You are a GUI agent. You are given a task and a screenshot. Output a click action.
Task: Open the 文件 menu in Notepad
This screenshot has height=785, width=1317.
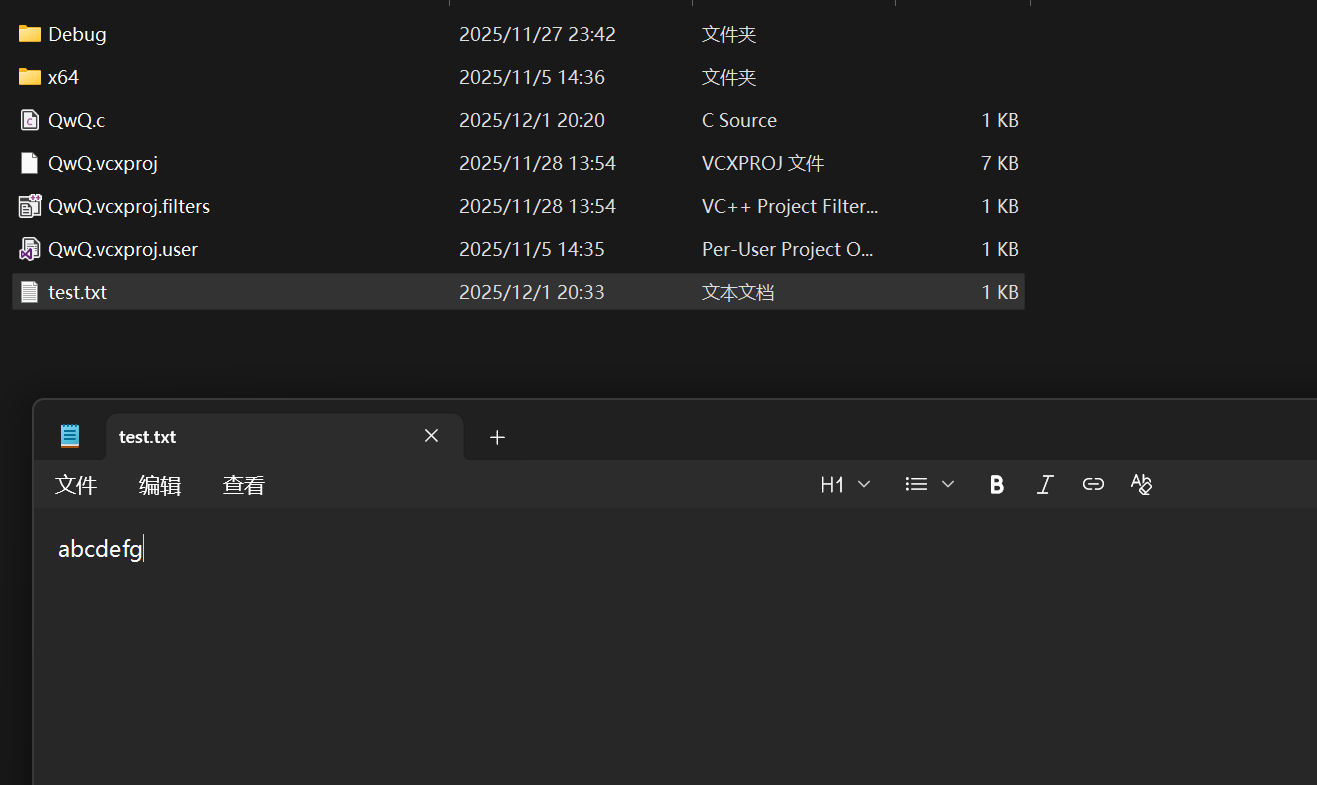[76, 486]
